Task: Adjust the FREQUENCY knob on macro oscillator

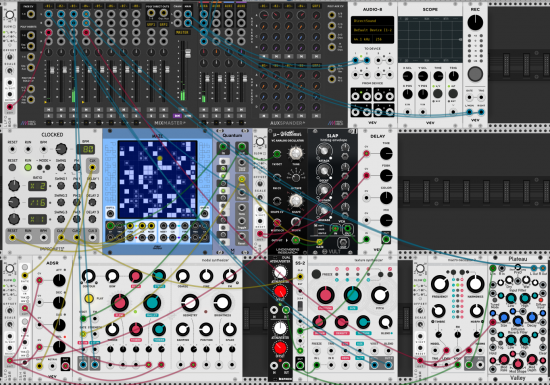Action: [440, 284]
